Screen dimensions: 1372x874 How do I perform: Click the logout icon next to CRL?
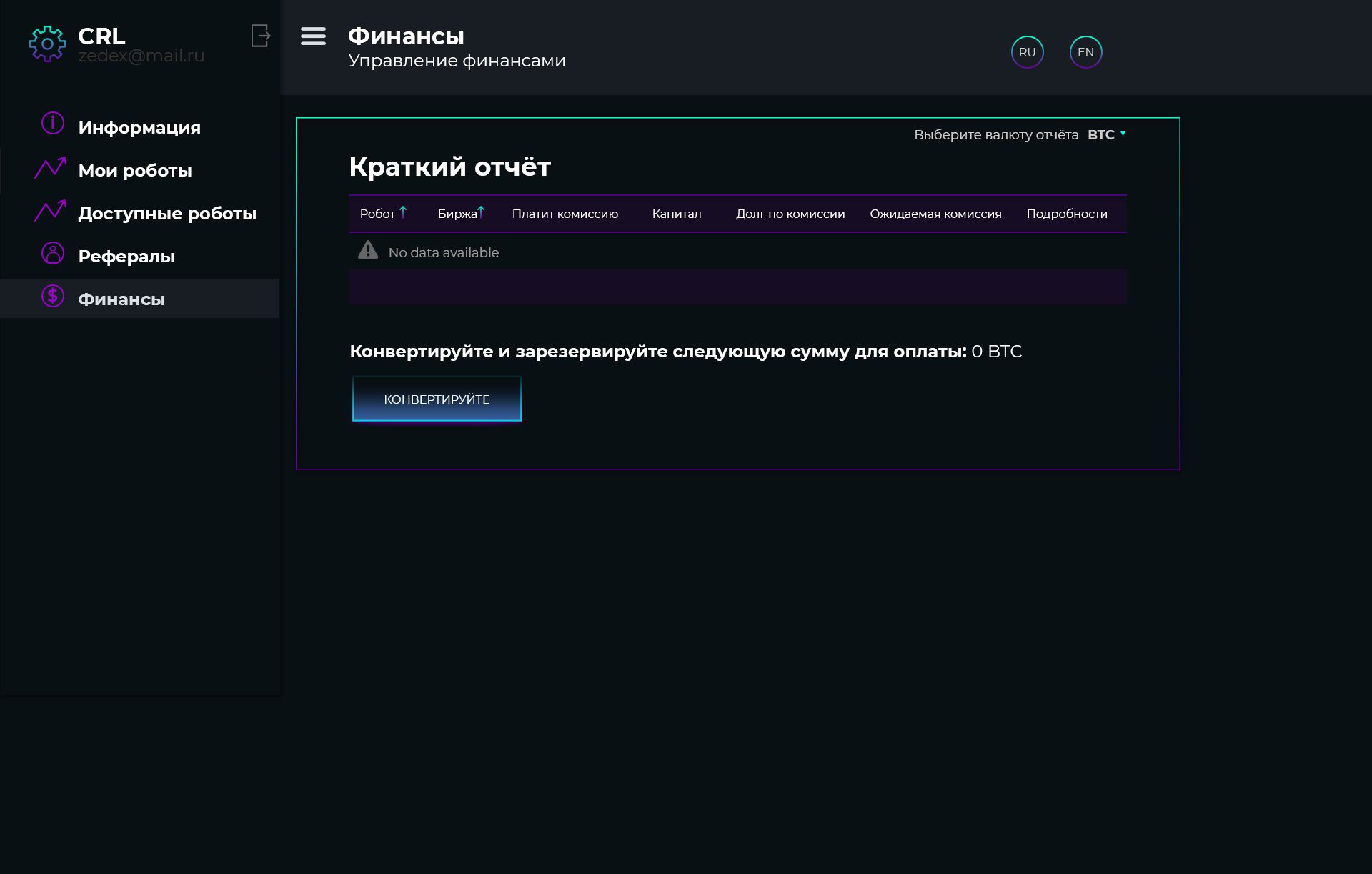point(261,36)
